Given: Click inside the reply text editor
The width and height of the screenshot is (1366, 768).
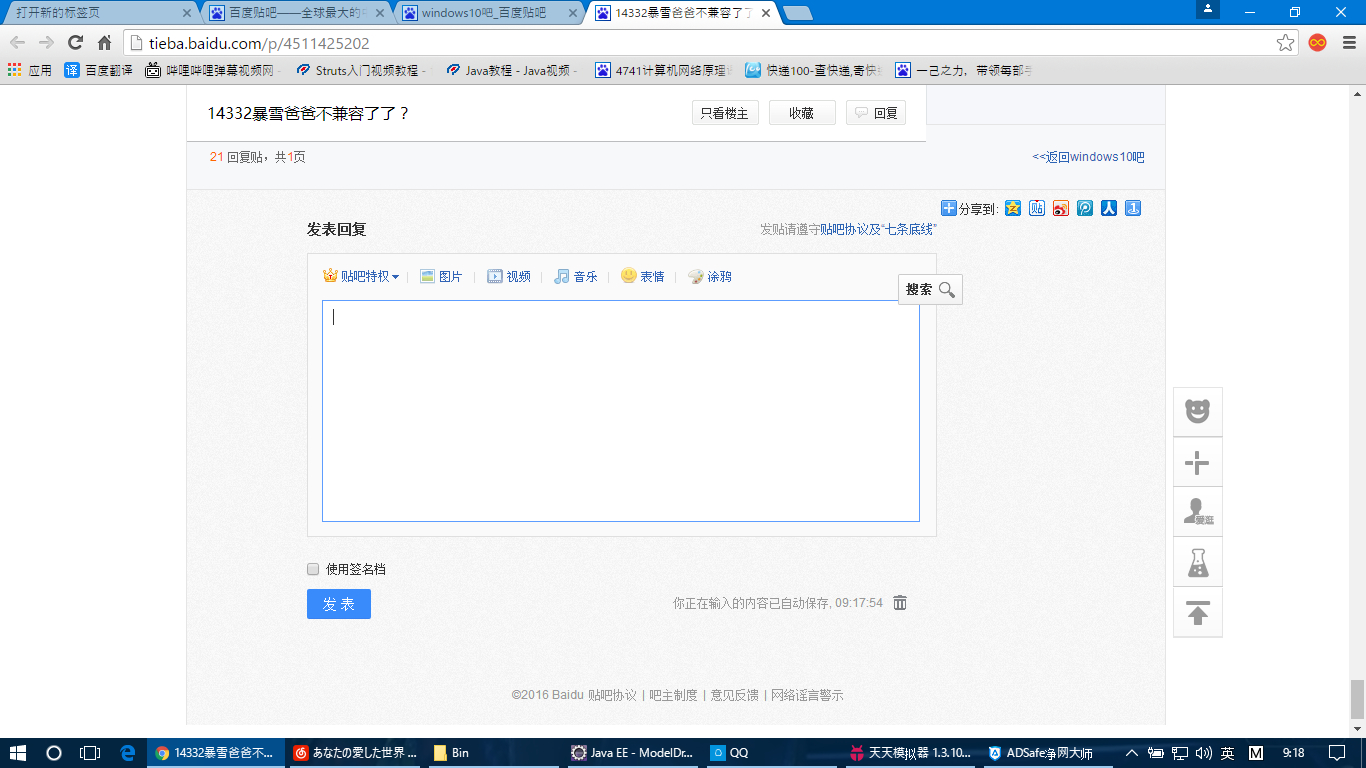Looking at the screenshot, I should (x=620, y=411).
